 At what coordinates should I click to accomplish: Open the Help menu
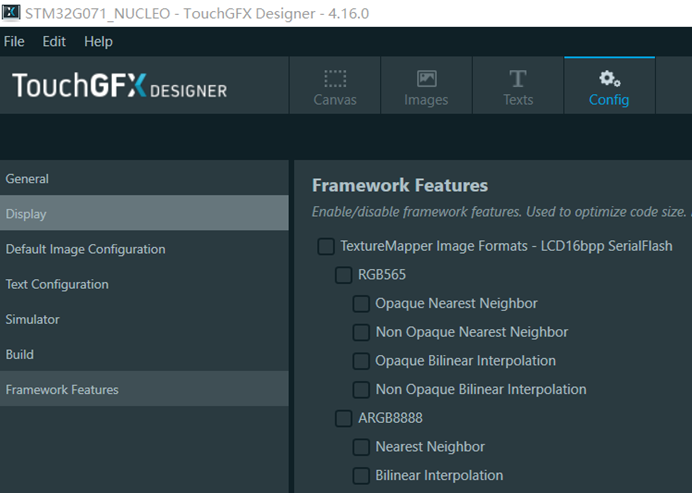click(x=98, y=41)
